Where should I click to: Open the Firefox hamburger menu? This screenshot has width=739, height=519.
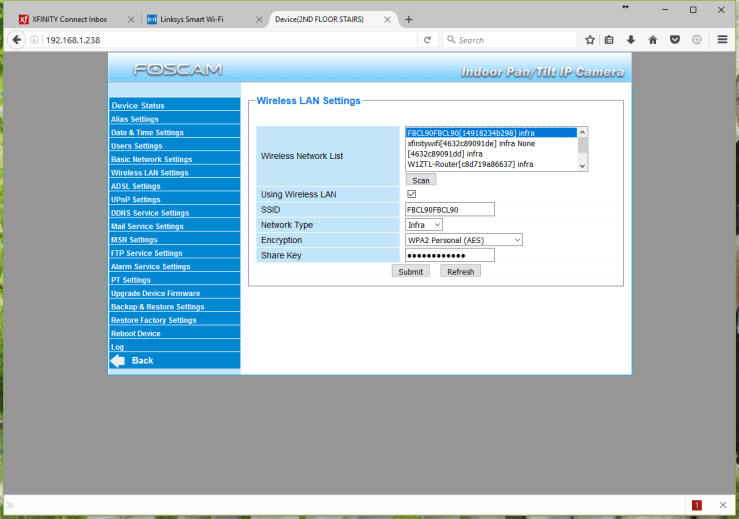click(x=723, y=40)
